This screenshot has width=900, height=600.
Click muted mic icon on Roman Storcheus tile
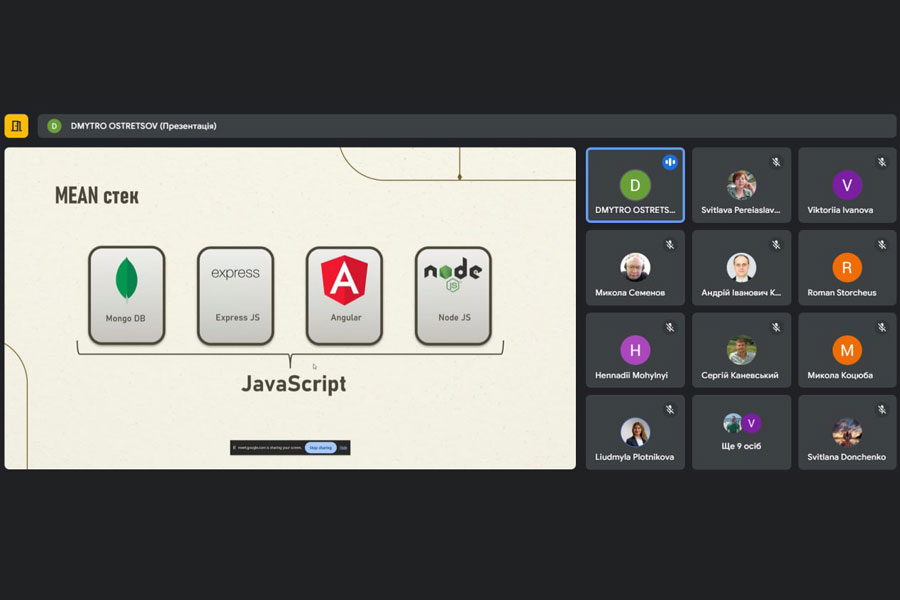coord(882,245)
